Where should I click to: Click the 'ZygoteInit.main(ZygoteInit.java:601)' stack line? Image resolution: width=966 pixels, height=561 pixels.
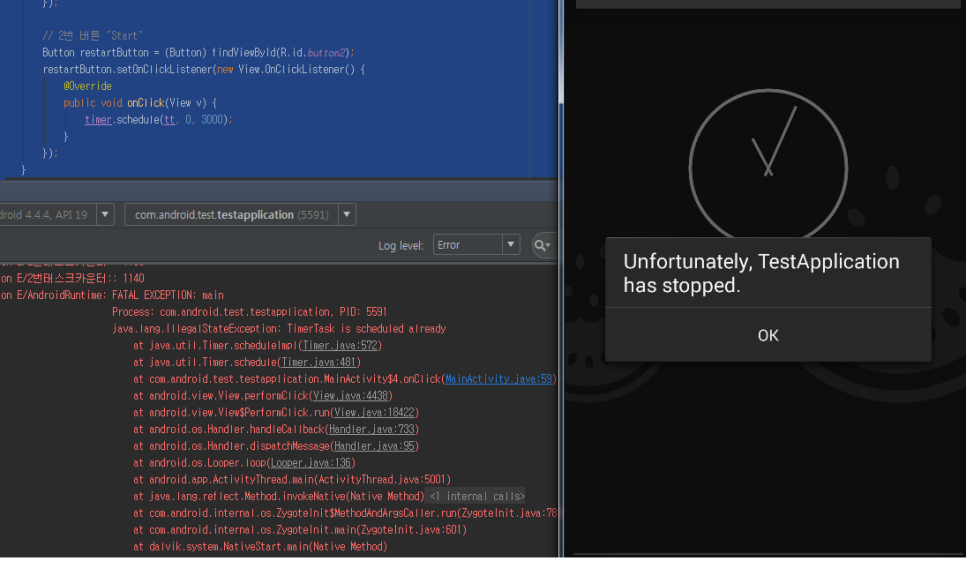click(x=300, y=530)
